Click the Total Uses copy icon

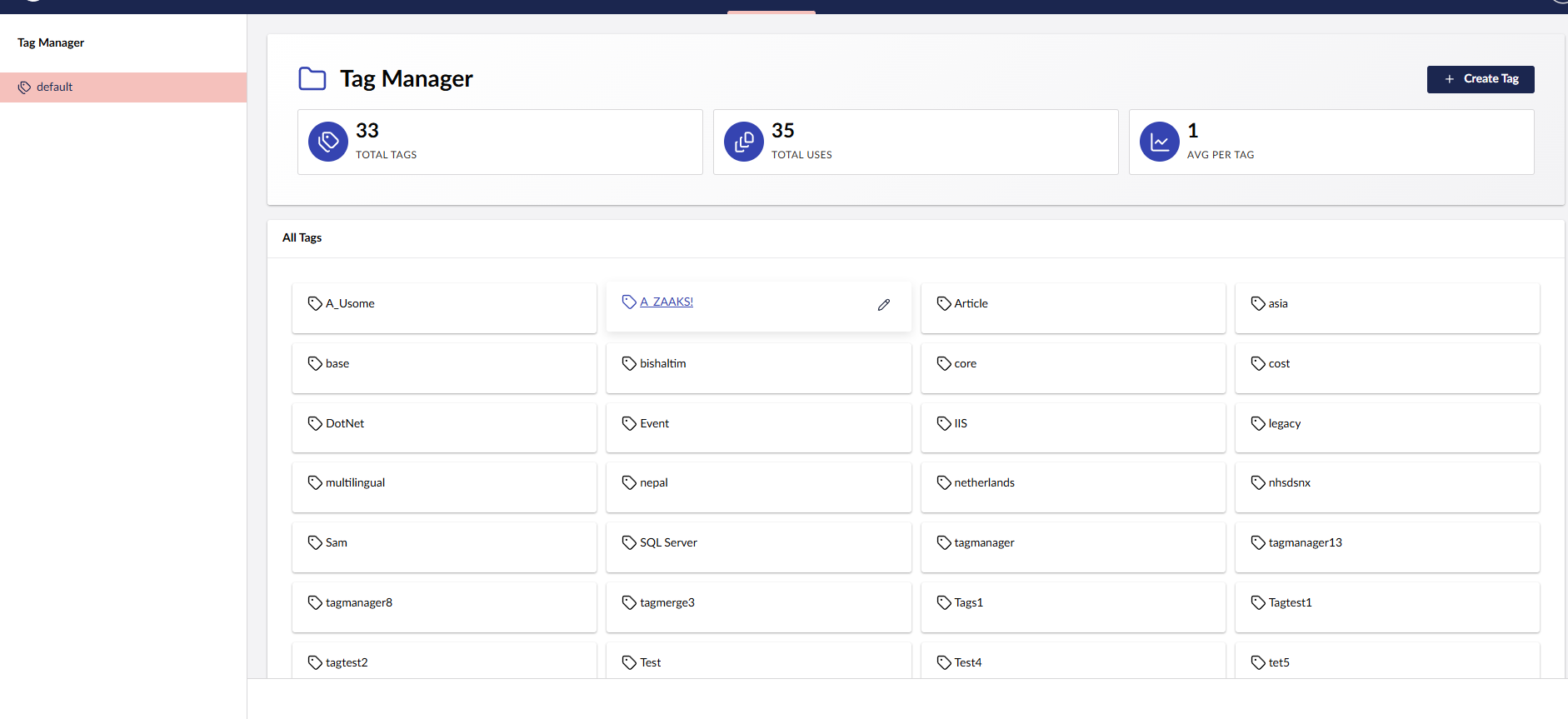744,142
